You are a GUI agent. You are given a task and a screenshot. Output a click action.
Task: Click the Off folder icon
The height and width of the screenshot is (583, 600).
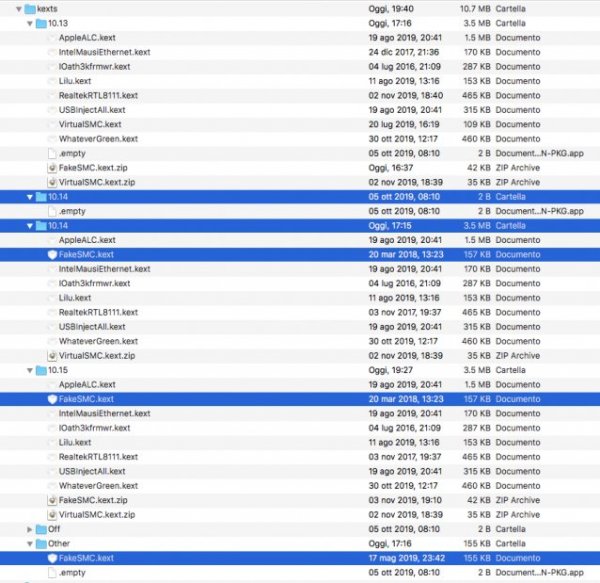click(41, 529)
